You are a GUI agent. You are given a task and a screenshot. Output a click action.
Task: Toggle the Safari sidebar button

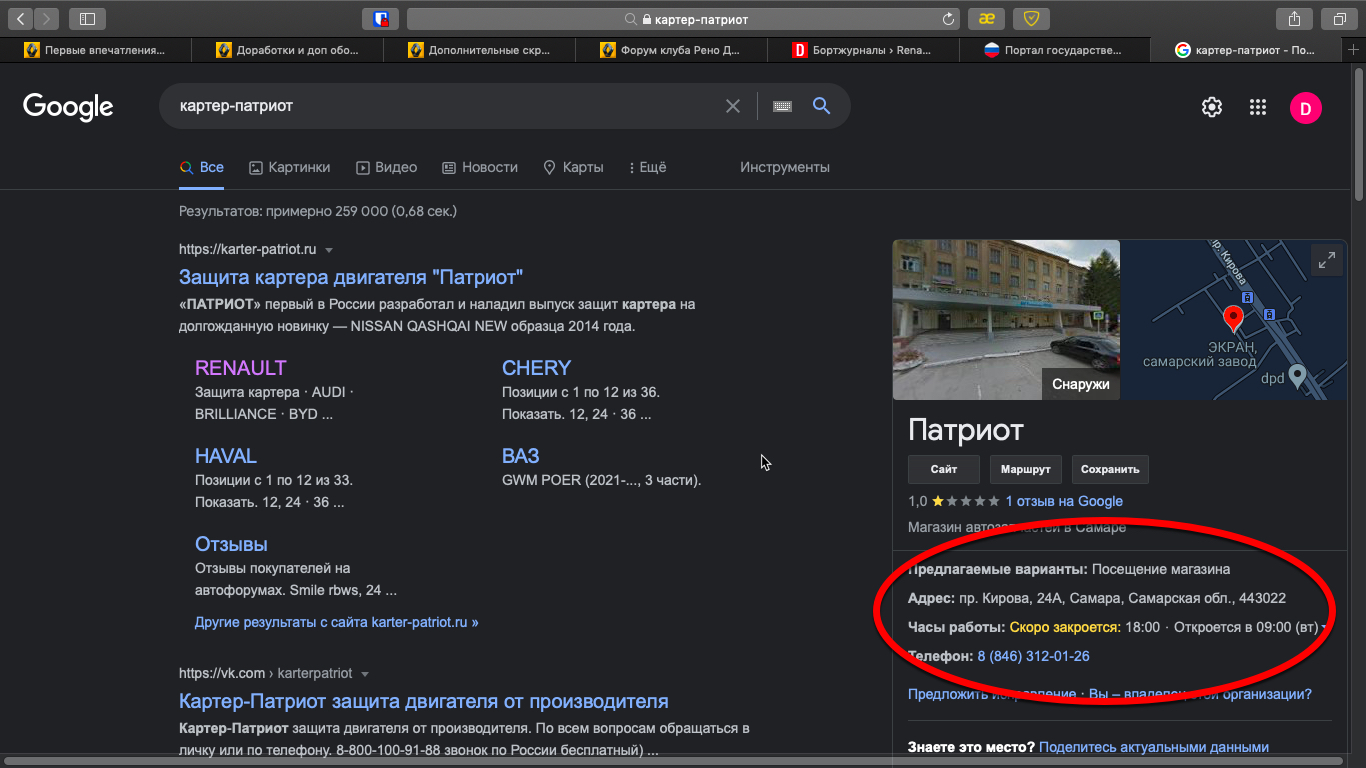click(x=87, y=18)
